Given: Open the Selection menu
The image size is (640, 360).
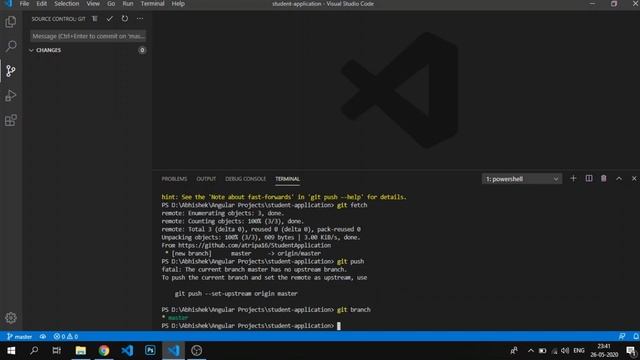Looking at the screenshot, I should pos(67,4).
